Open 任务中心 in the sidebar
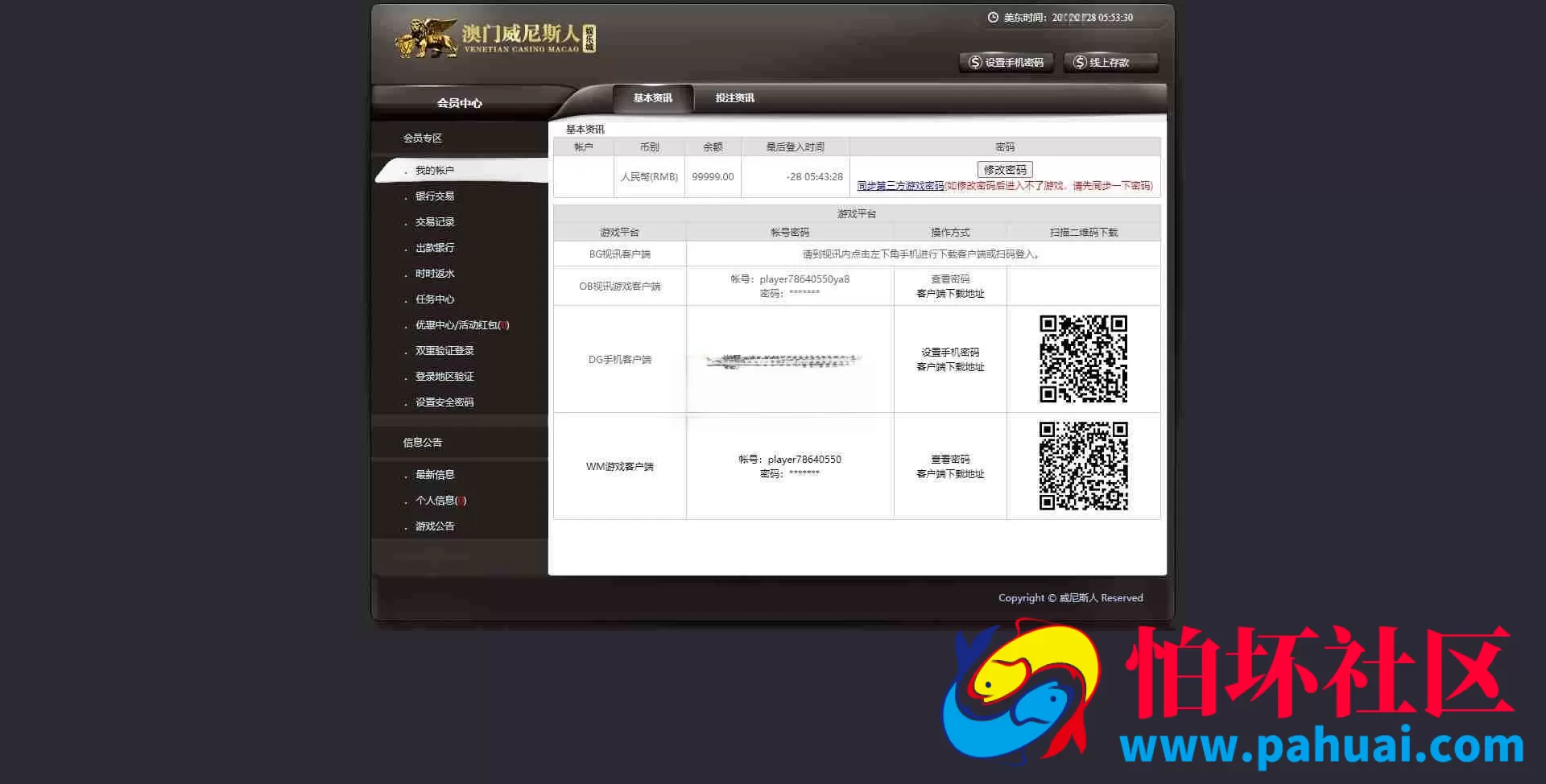 [435, 299]
